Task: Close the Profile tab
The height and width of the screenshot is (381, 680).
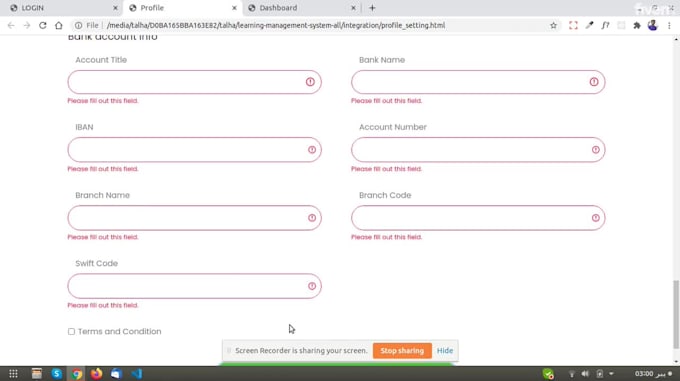Action: click(x=234, y=8)
